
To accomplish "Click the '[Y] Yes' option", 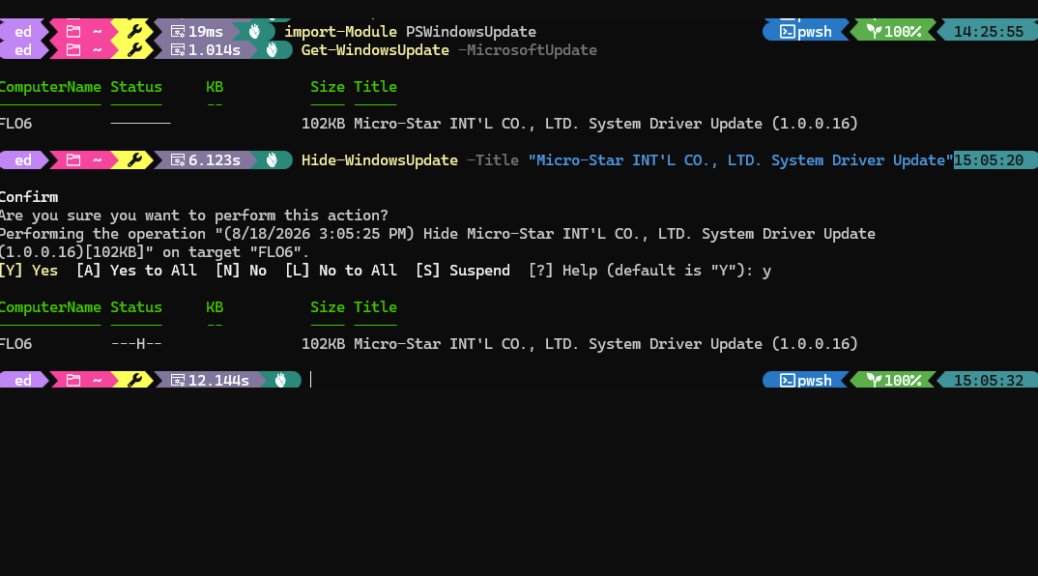I will 28,271.
